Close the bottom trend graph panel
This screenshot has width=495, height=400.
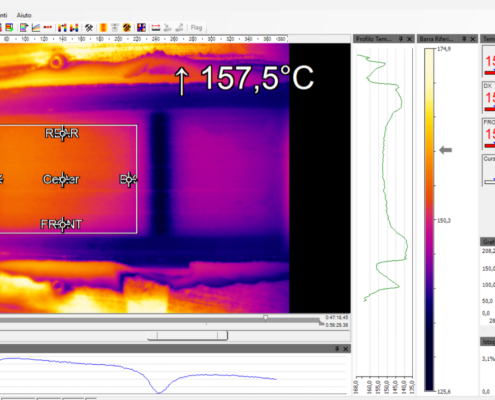(x=346, y=349)
